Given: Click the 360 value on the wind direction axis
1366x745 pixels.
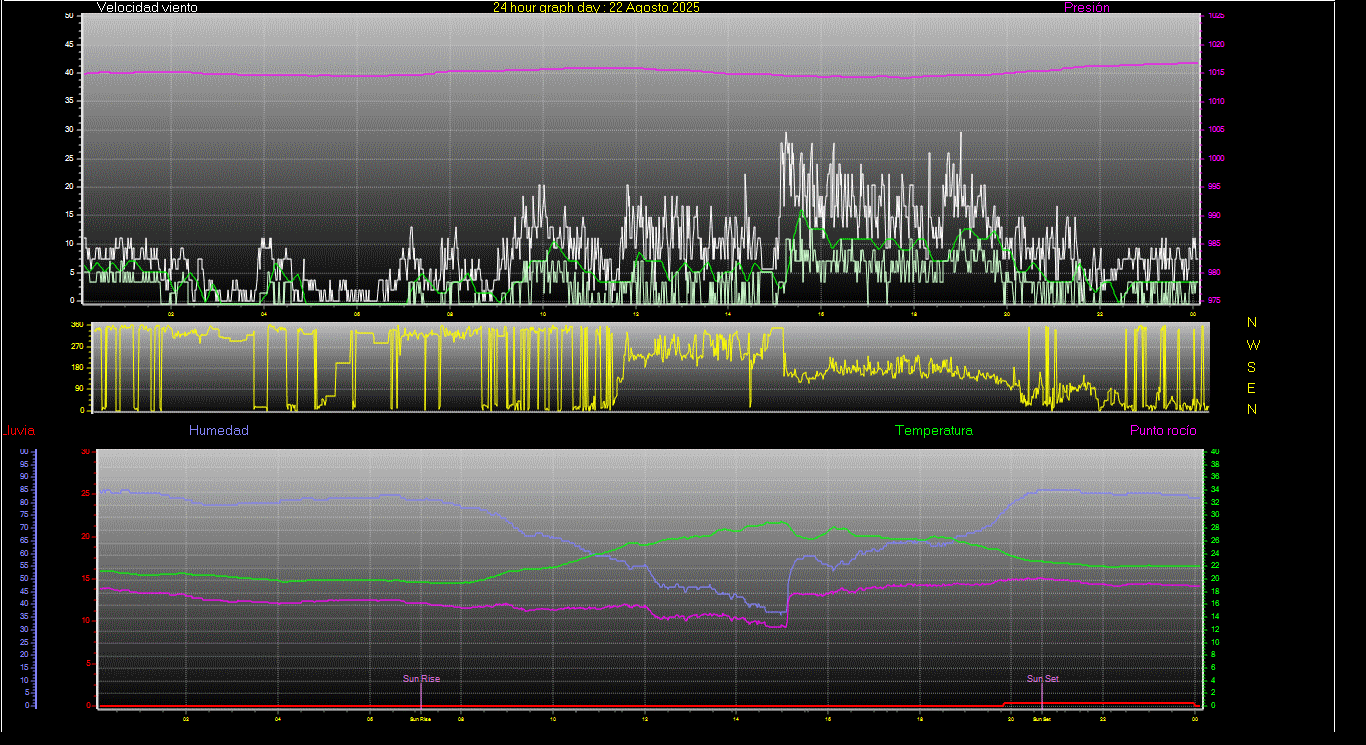Looking at the screenshot, I should coord(77,325).
